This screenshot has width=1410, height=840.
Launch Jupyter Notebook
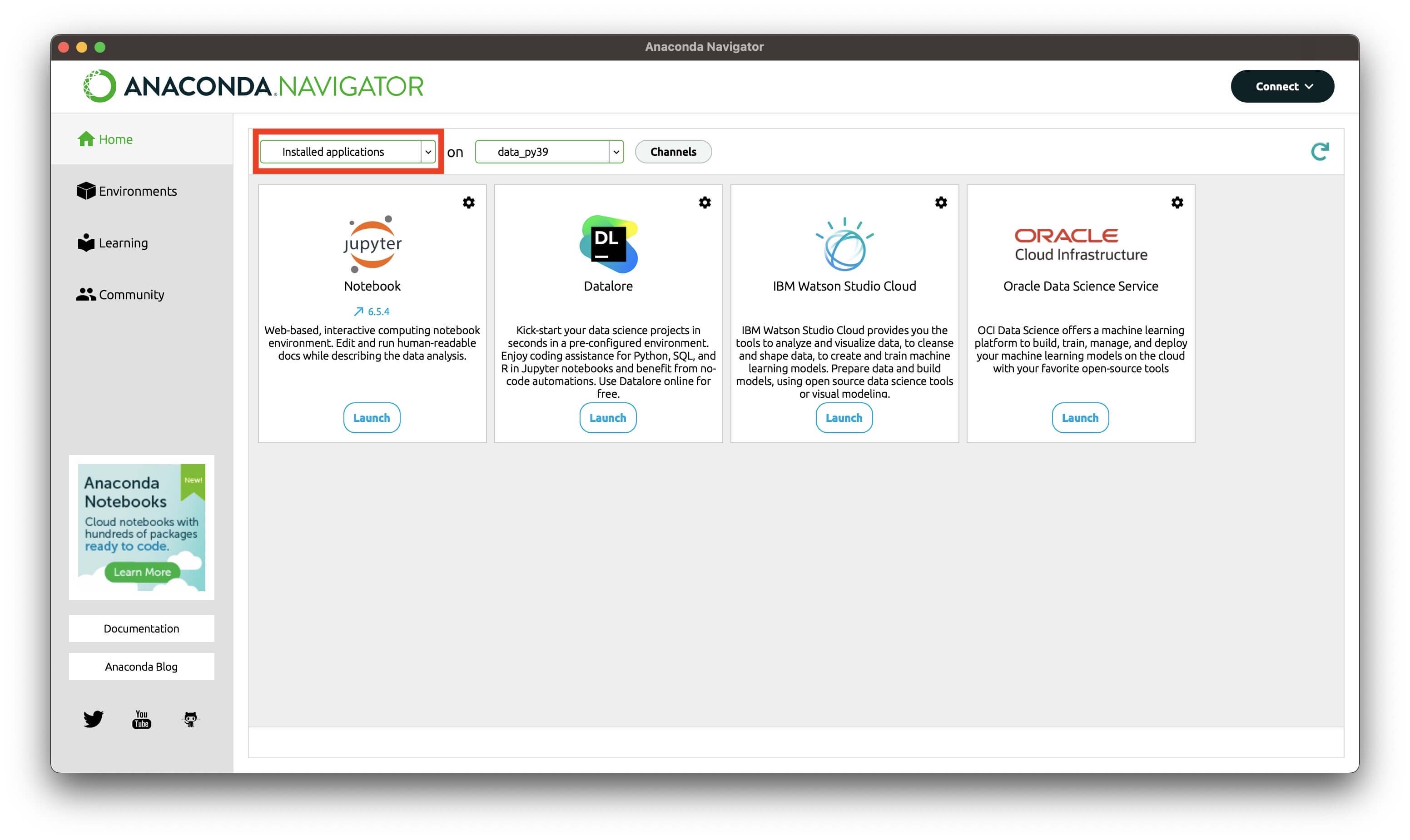[372, 418]
